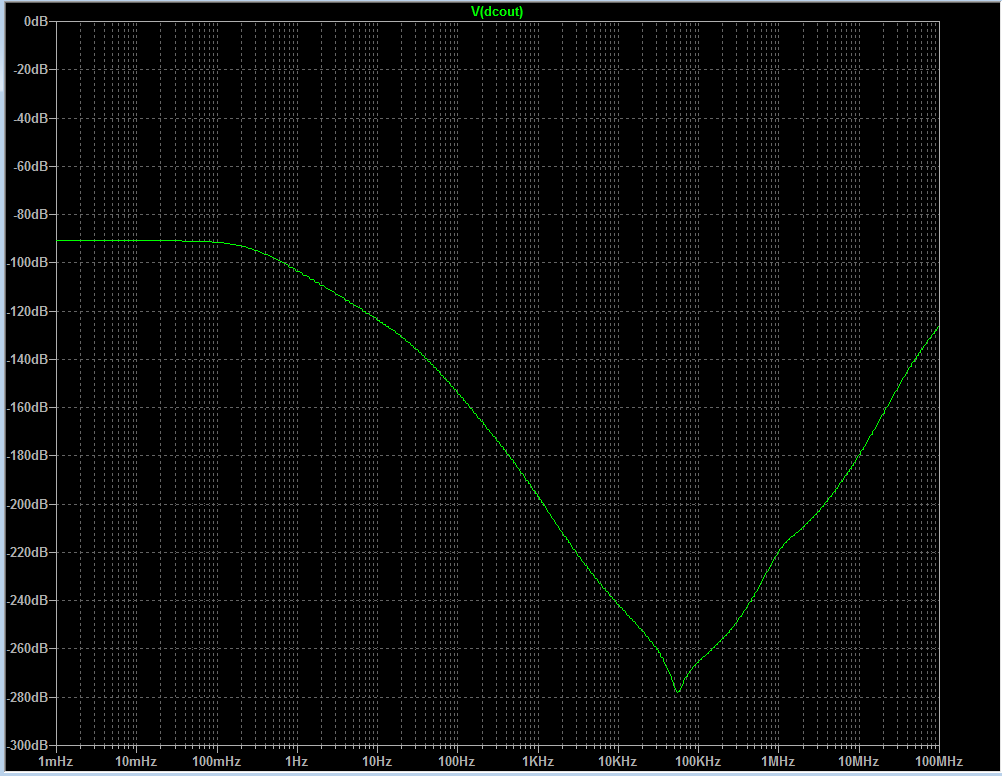Click the -20dB vertical axis label

coord(31,69)
